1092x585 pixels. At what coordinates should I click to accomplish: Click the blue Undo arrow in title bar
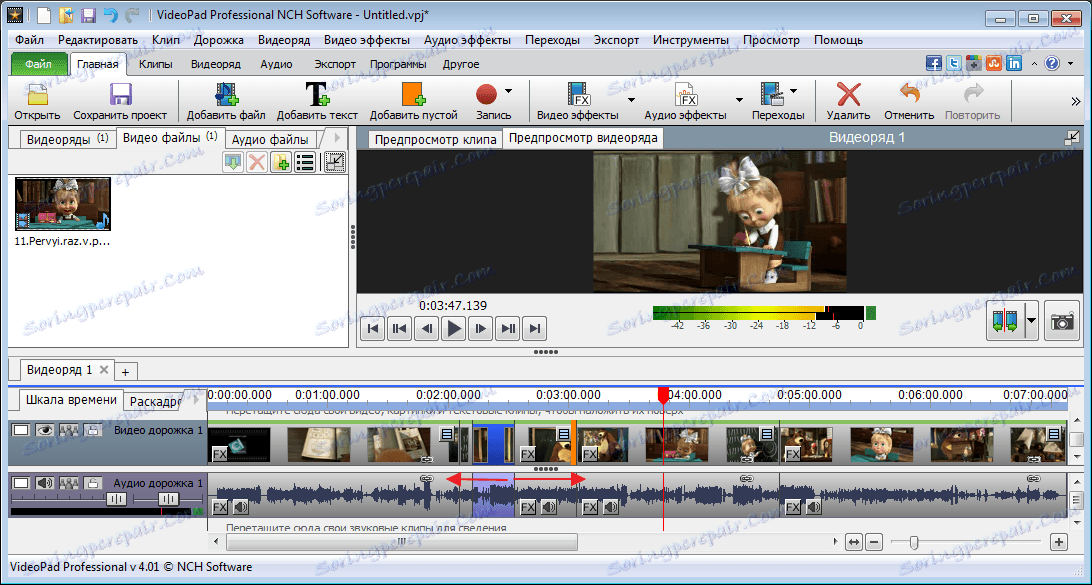[110, 14]
